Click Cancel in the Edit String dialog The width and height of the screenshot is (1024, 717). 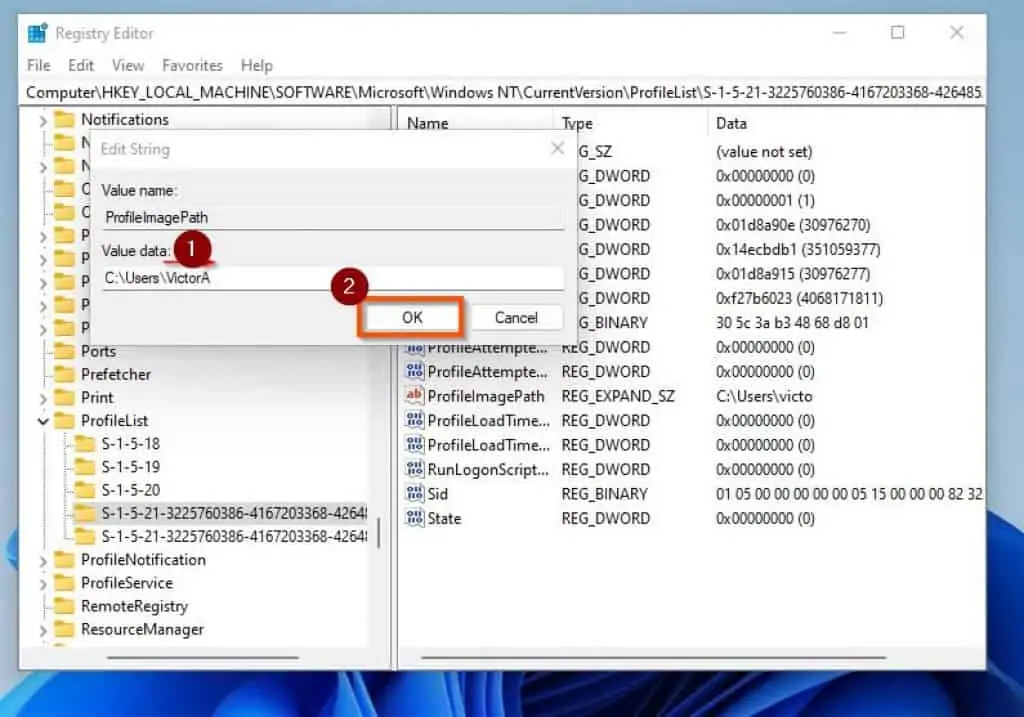(517, 317)
